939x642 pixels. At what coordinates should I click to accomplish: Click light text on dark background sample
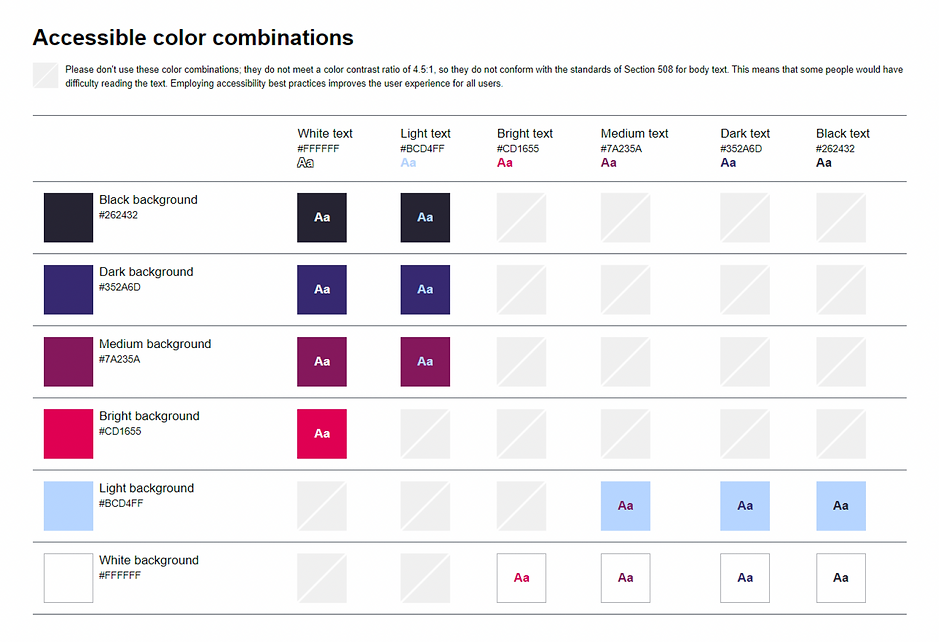425,289
